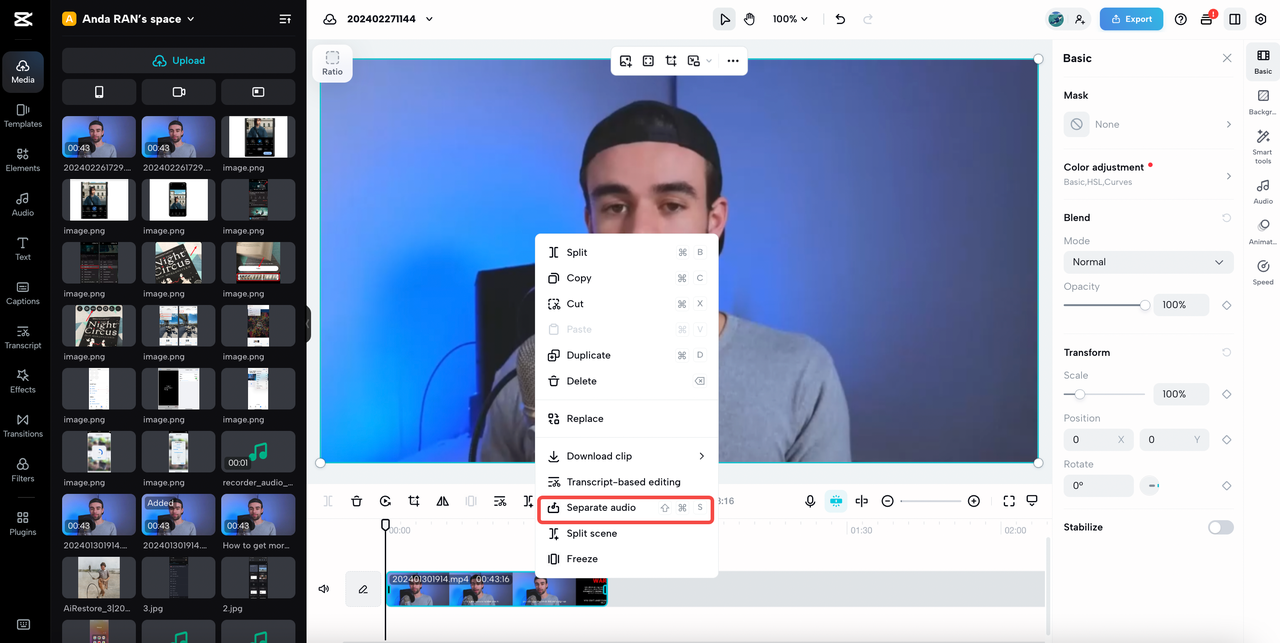Click the Ratio button on canvas
The image size is (1280, 643).
coord(332,64)
